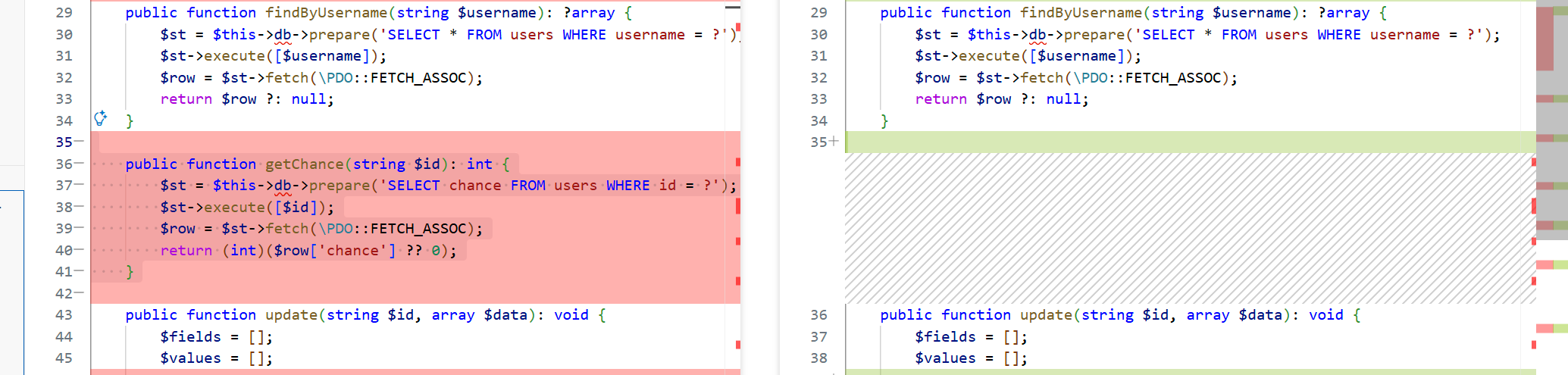The width and height of the screenshot is (1568, 375).
Task: Click the ?array return type in right pane
Action: [x=1345, y=13]
